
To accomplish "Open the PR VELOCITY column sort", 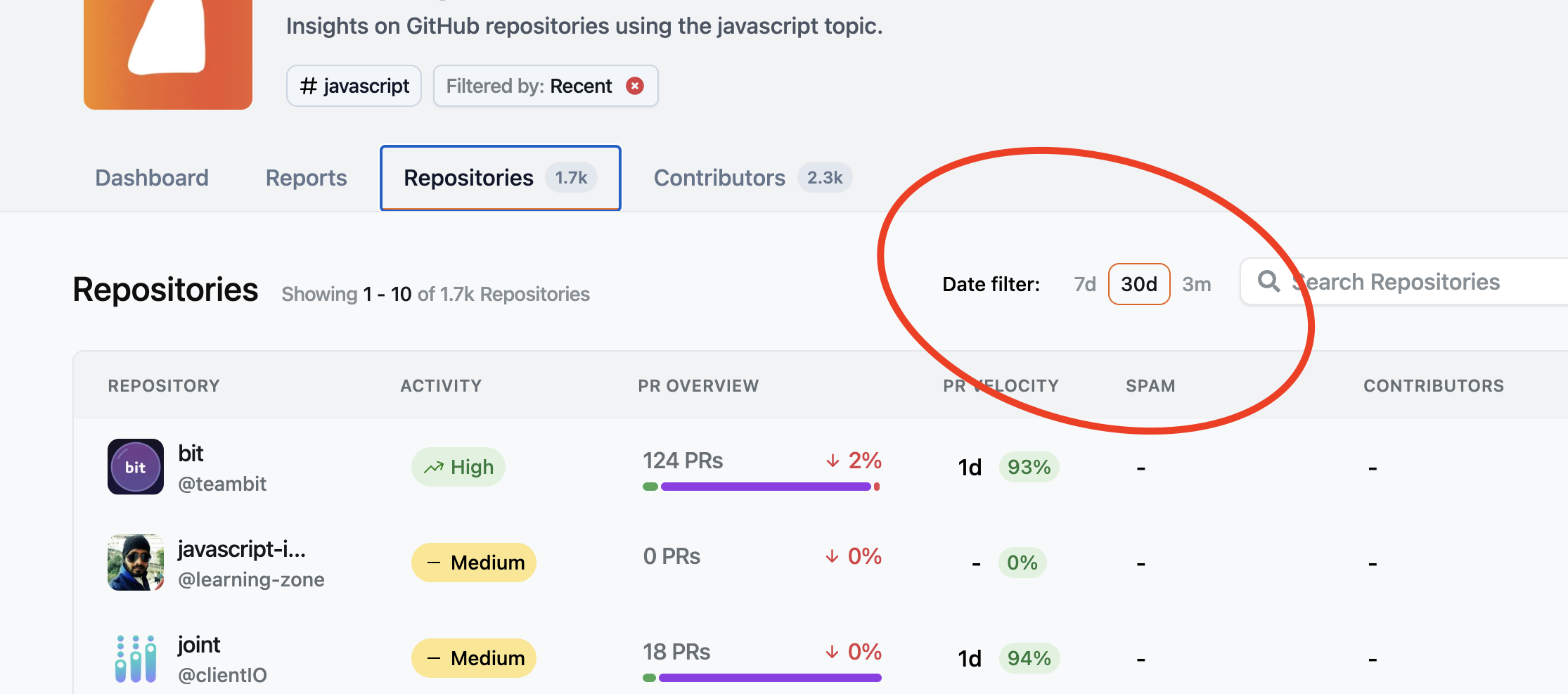I will click(1000, 385).
